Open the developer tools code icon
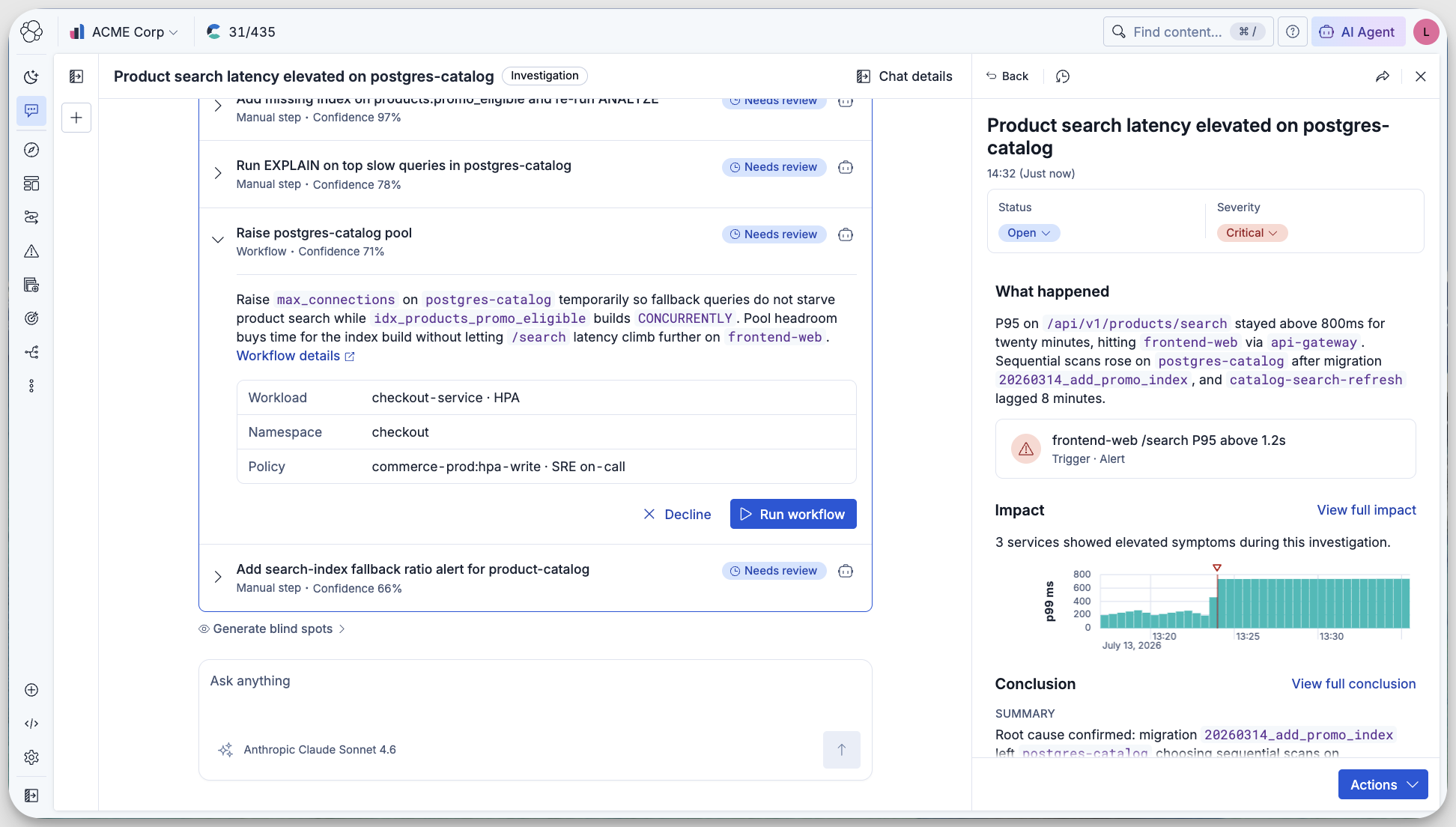1456x827 pixels. pyautogui.click(x=31, y=724)
